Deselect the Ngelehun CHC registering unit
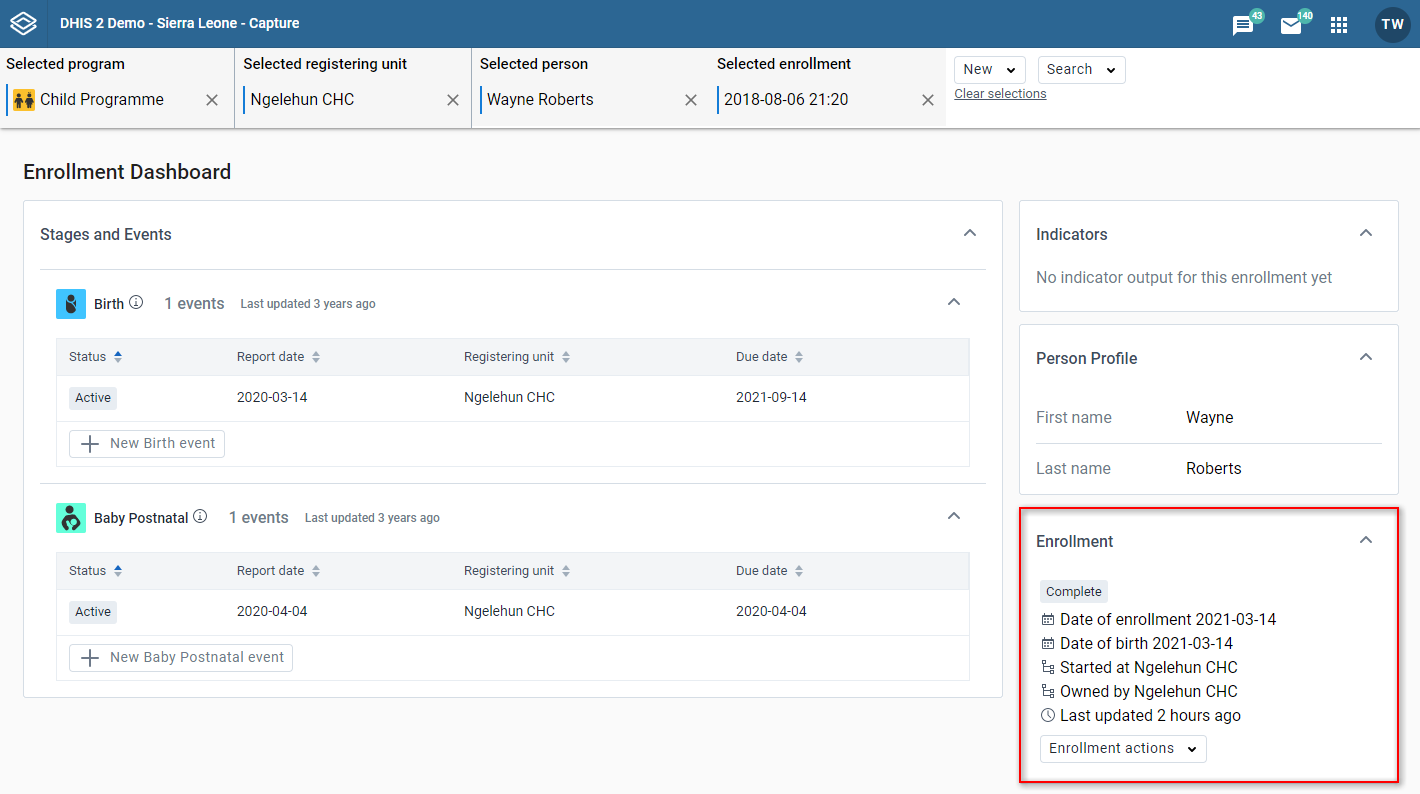1420x794 pixels. (x=453, y=100)
